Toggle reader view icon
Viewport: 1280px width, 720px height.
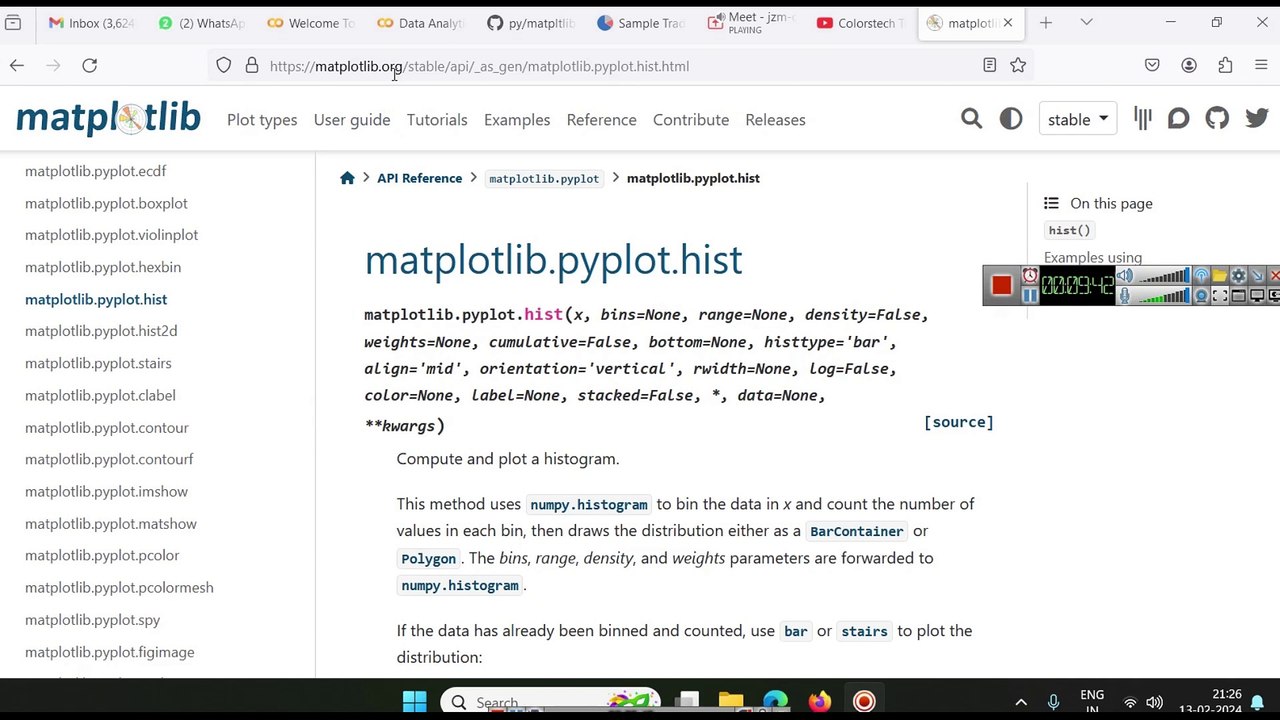989,65
